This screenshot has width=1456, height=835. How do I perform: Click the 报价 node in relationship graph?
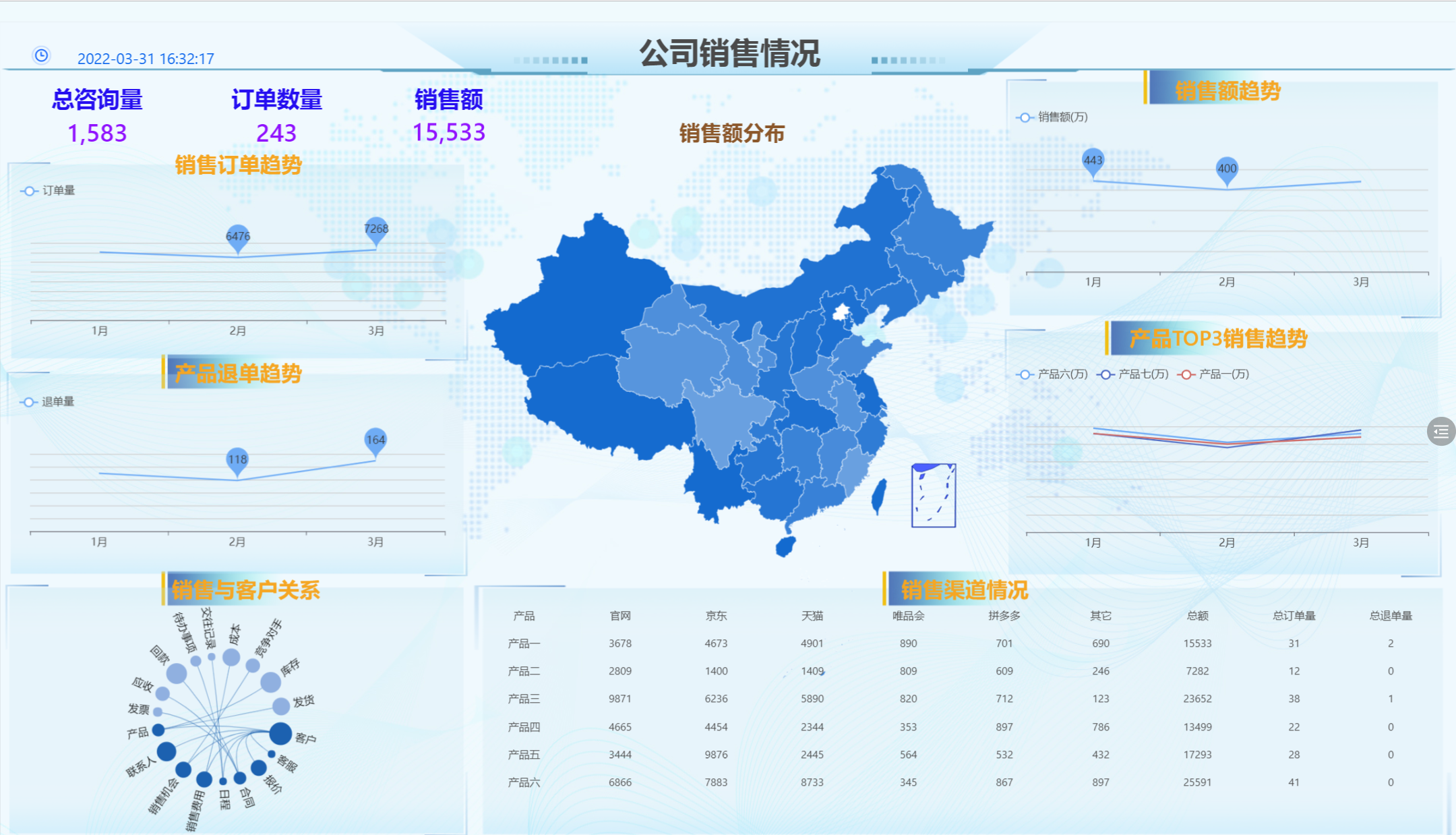tap(259, 768)
